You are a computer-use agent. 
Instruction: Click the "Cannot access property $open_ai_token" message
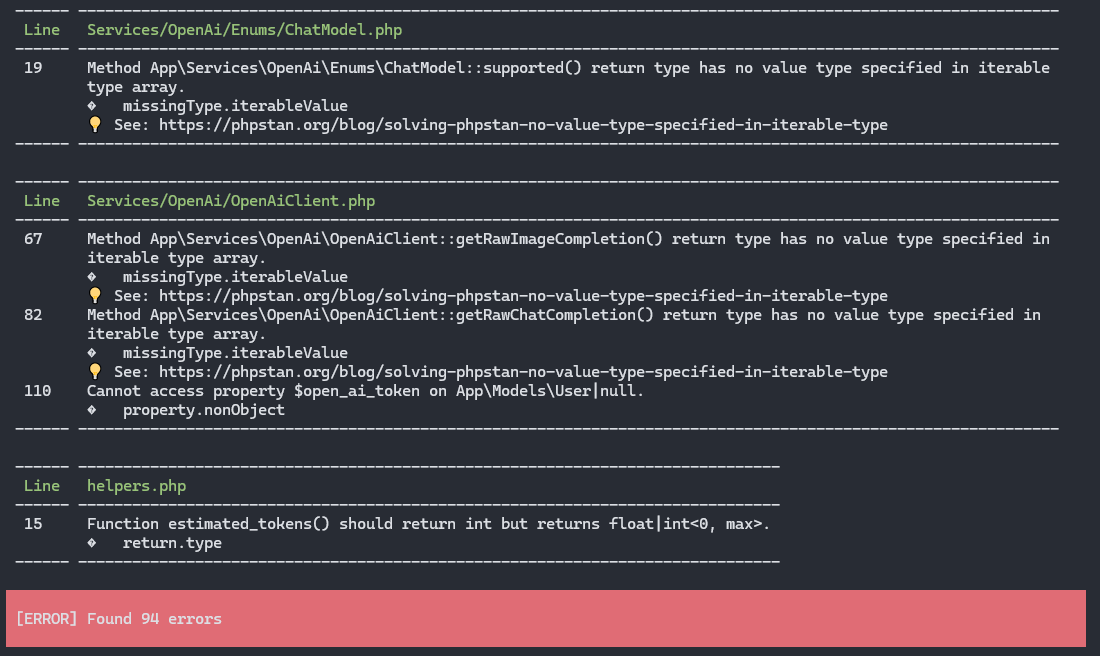pos(365,391)
